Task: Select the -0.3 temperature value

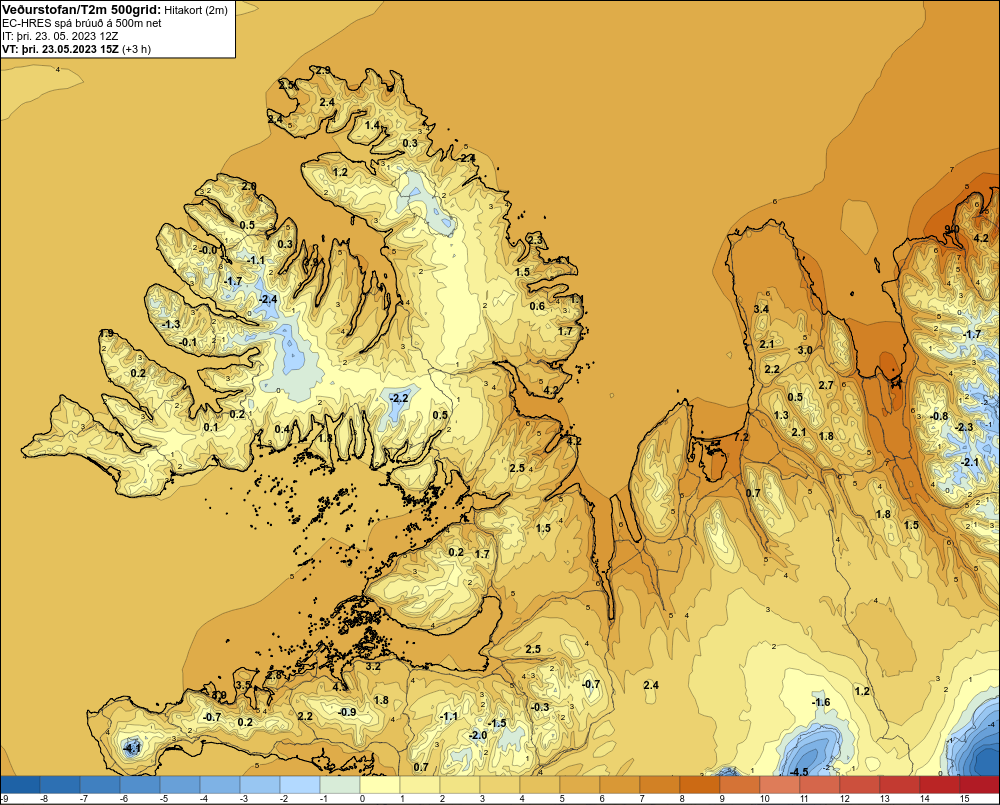Action: (x=540, y=707)
